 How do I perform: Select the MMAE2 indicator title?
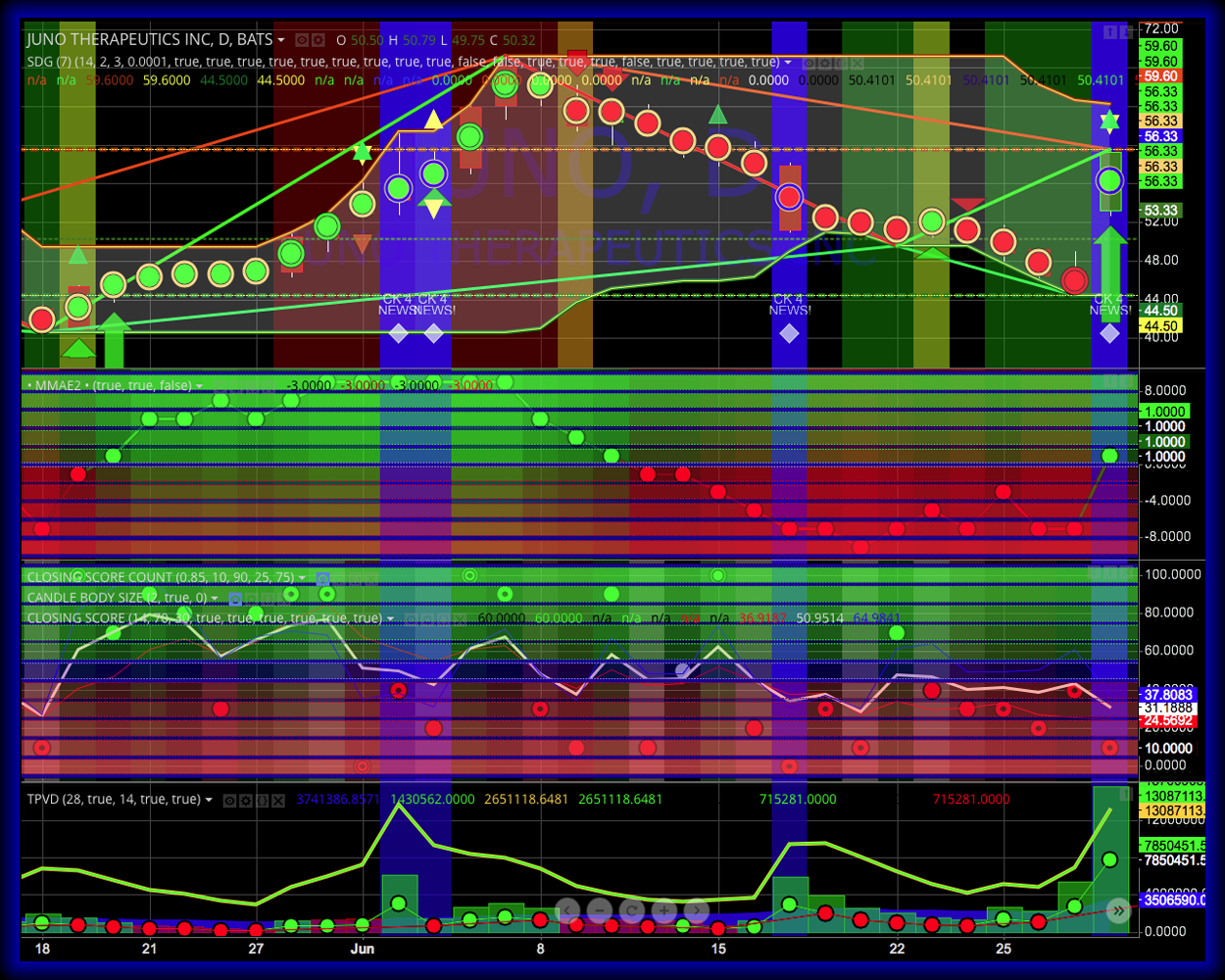tap(108, 386)
